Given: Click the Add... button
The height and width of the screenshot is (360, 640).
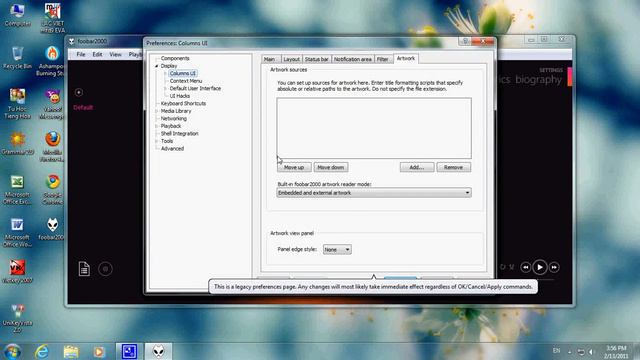Looking at the screenshot, I should (417, 167).
